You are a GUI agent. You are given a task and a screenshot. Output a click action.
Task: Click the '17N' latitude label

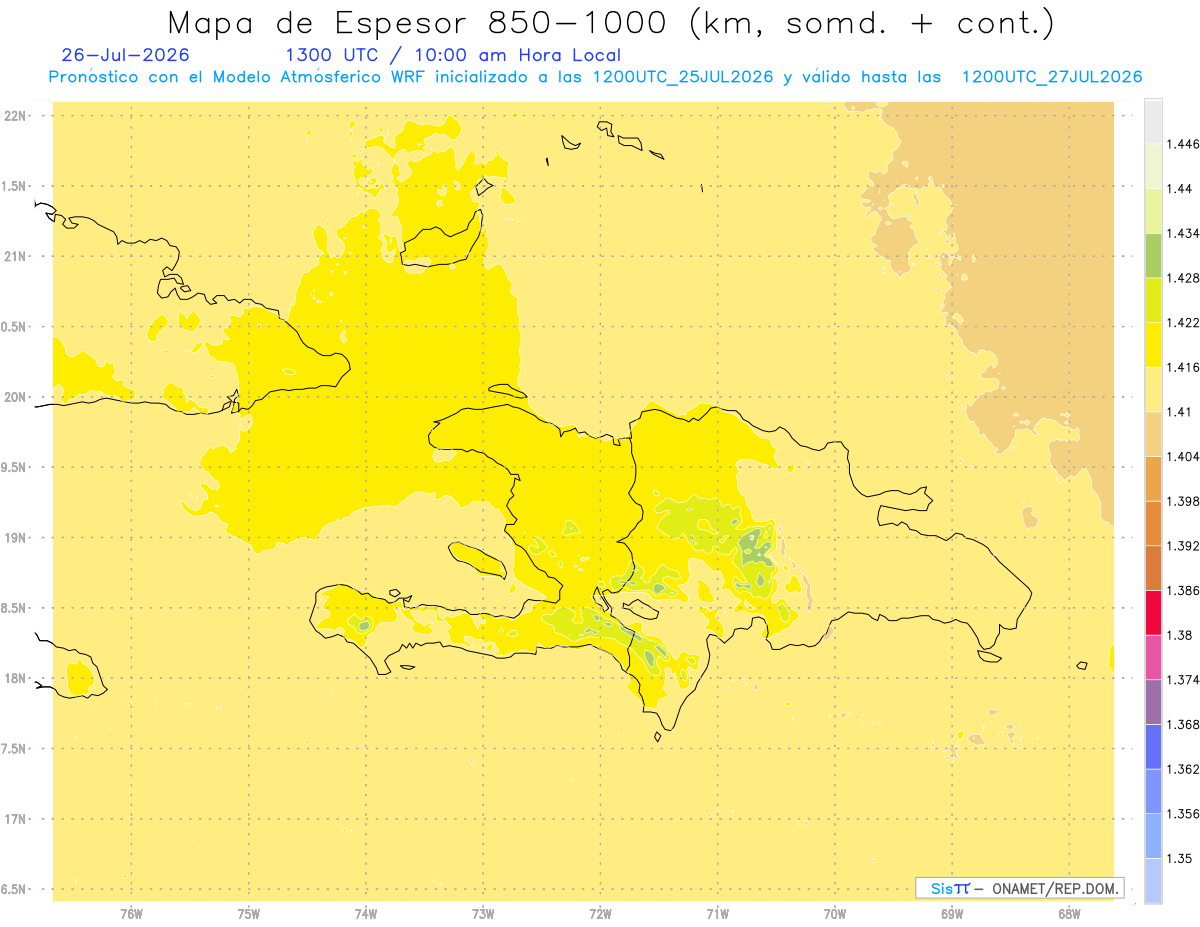click(x=14, y=820)
